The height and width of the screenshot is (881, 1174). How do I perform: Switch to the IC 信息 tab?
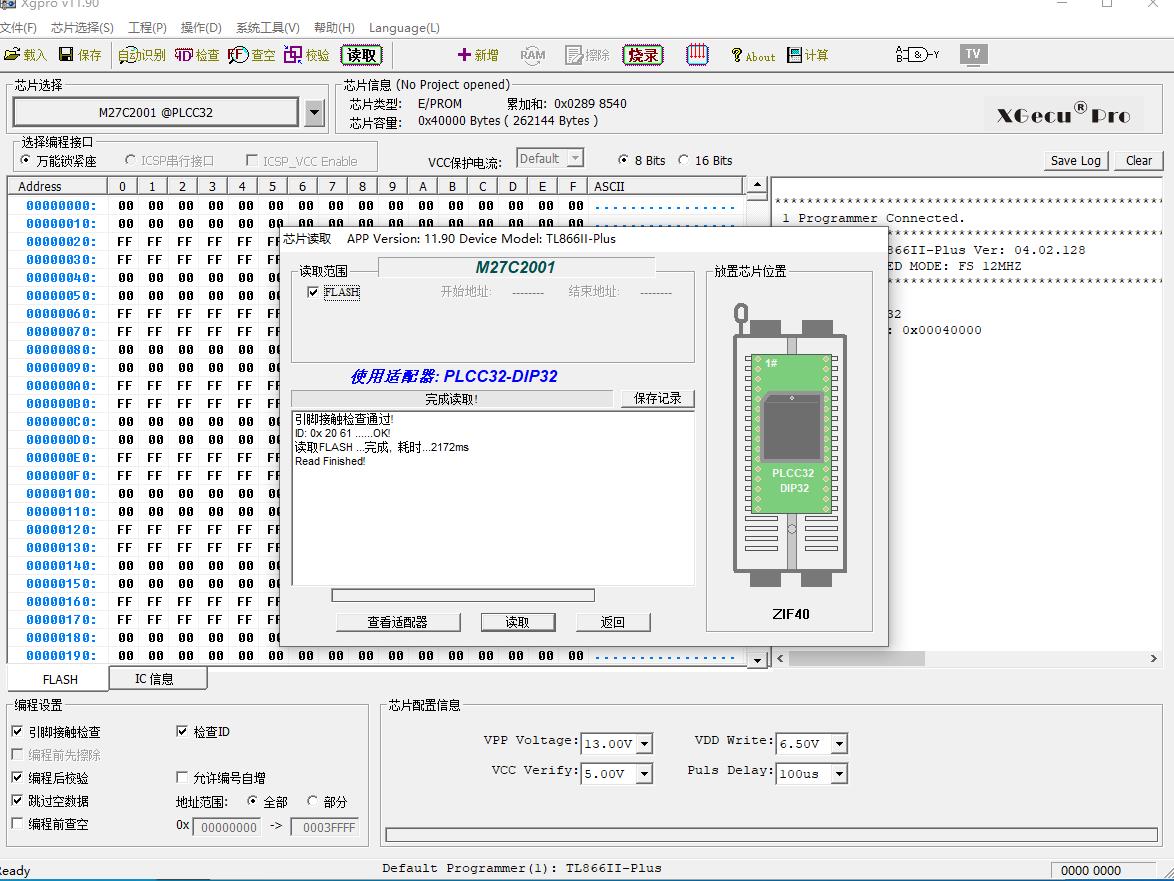click(155, 679)
